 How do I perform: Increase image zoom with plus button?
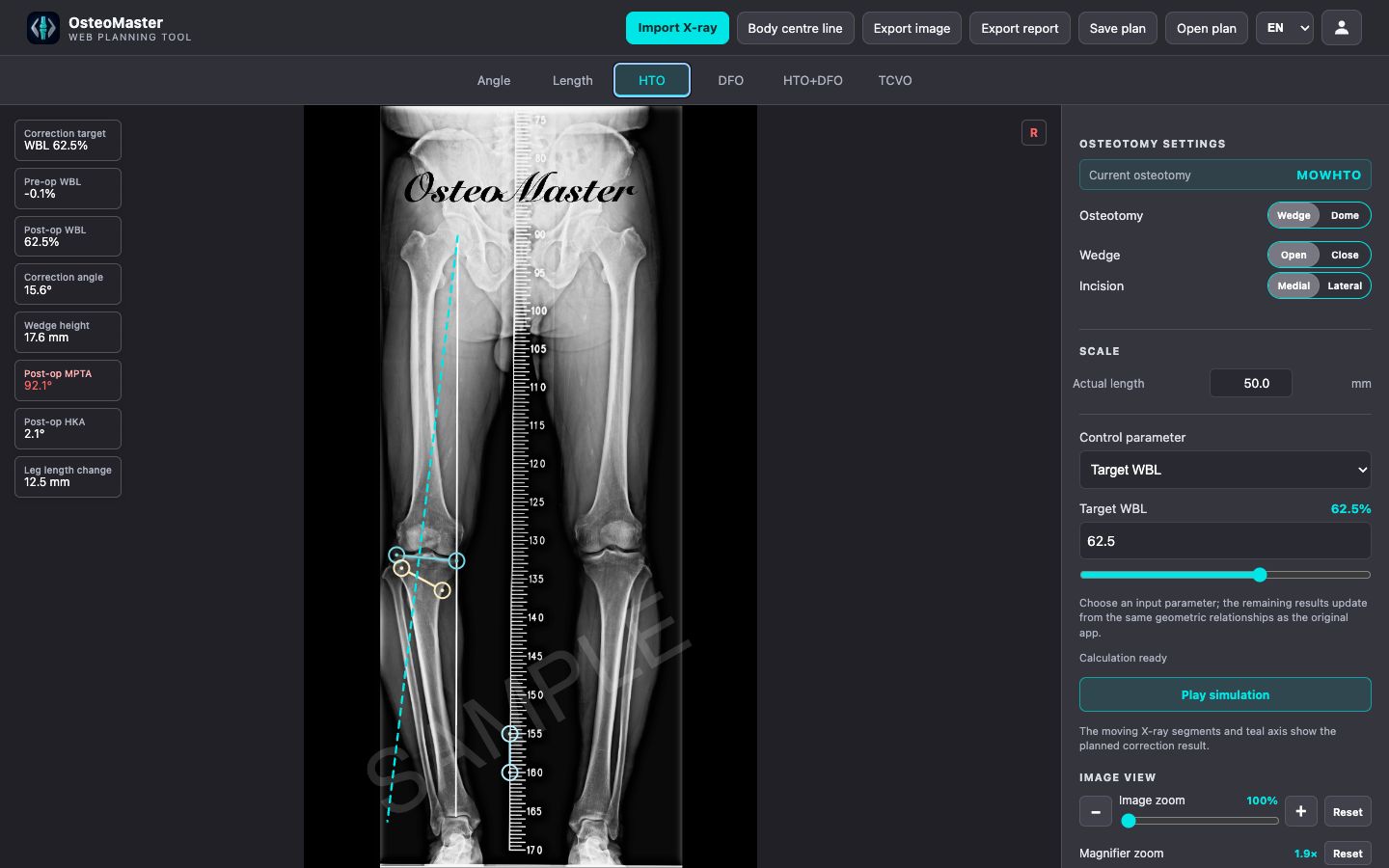click(1300, 812)
